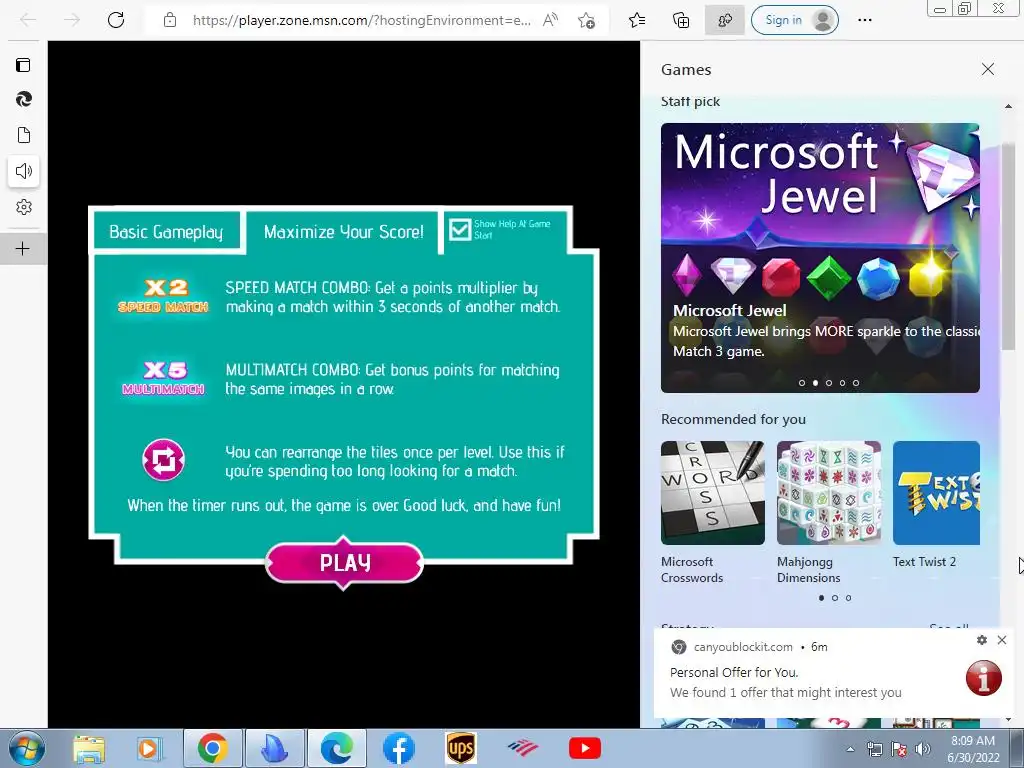The image size is (1024, 768).
Task: Click the pink rearrange tiles icon
Action: click(x=163, y=460)
